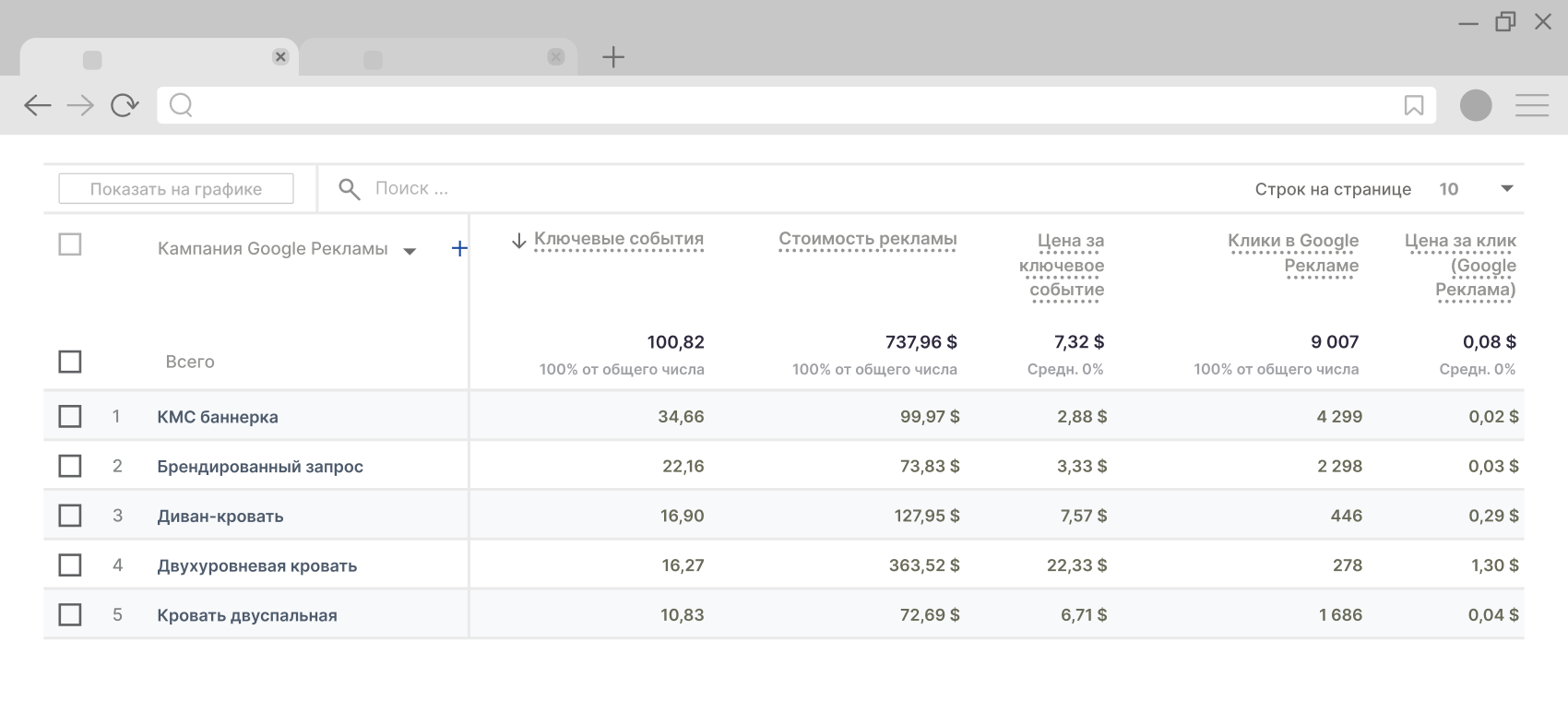The width and height of the screenshot is (1568, 725).
Task: Click the address bar search icon
Action: [x=182, y=105]
